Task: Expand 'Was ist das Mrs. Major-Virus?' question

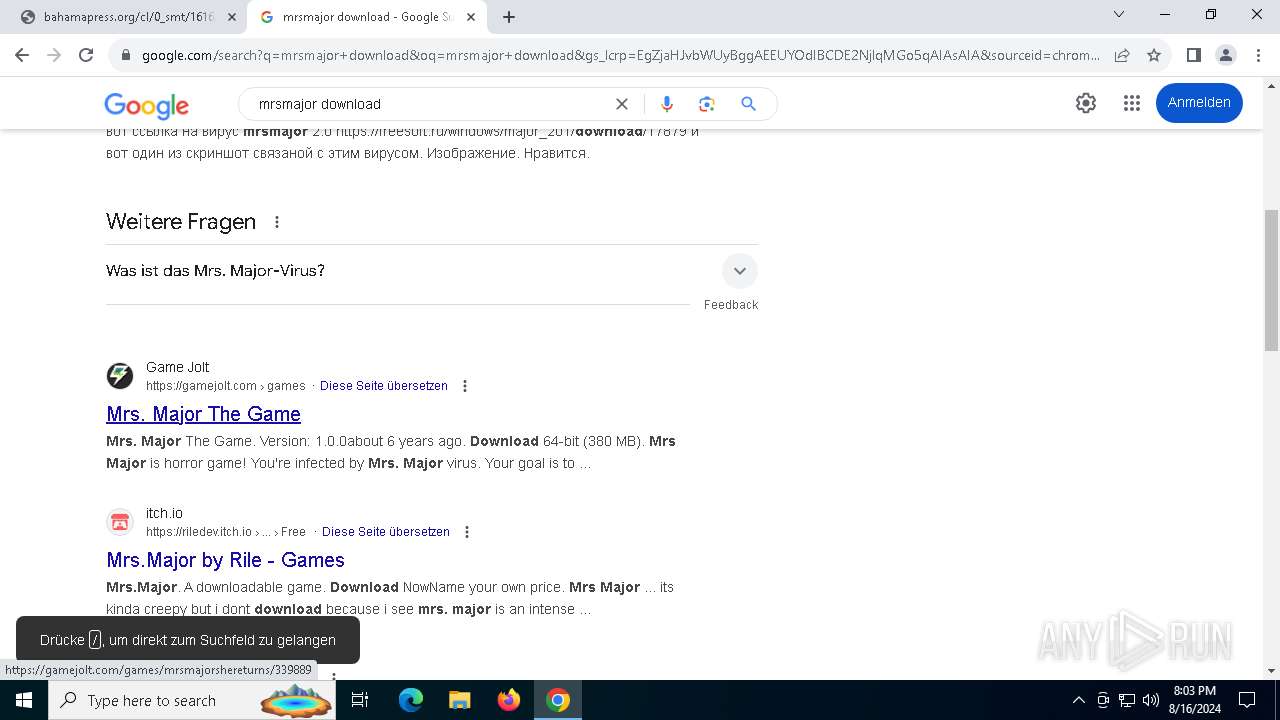Action: pyautogui.click(x=432, y=271)
